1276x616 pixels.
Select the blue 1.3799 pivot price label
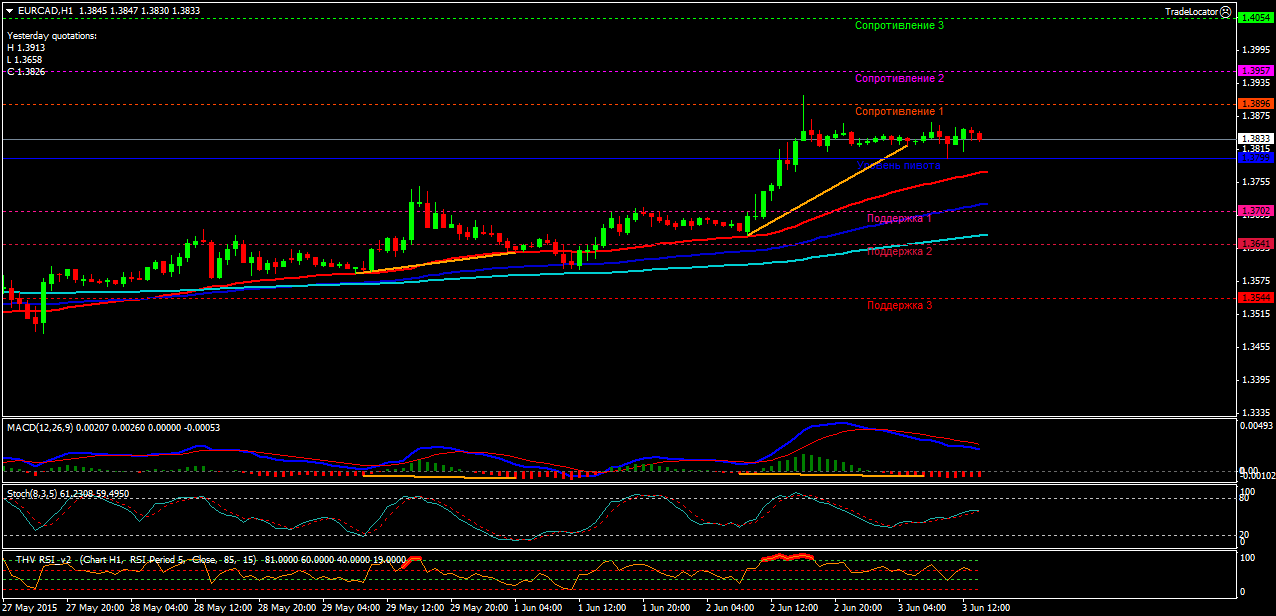coord(1255,157)
